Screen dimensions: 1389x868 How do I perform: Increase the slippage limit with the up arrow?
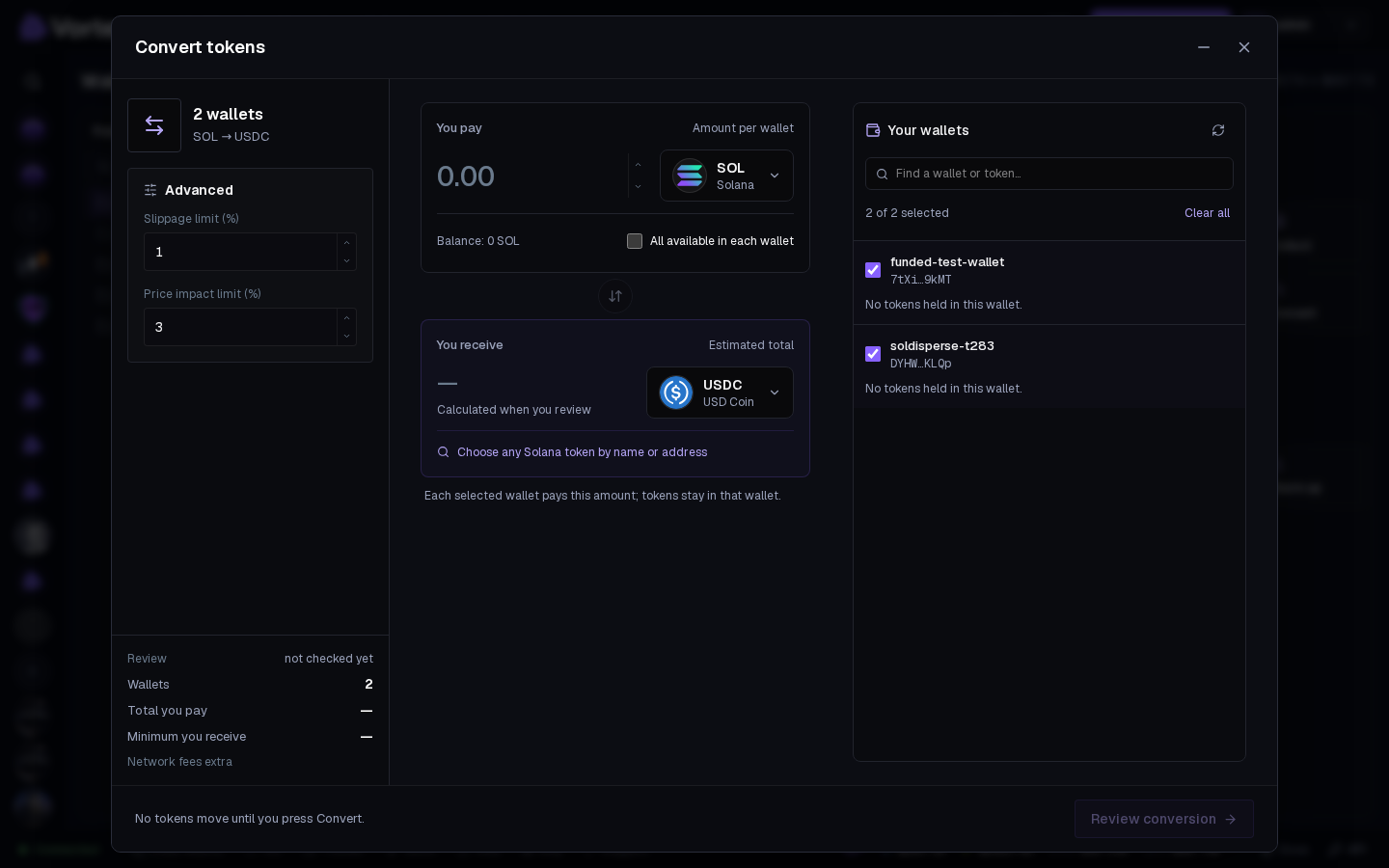point(347,242)
